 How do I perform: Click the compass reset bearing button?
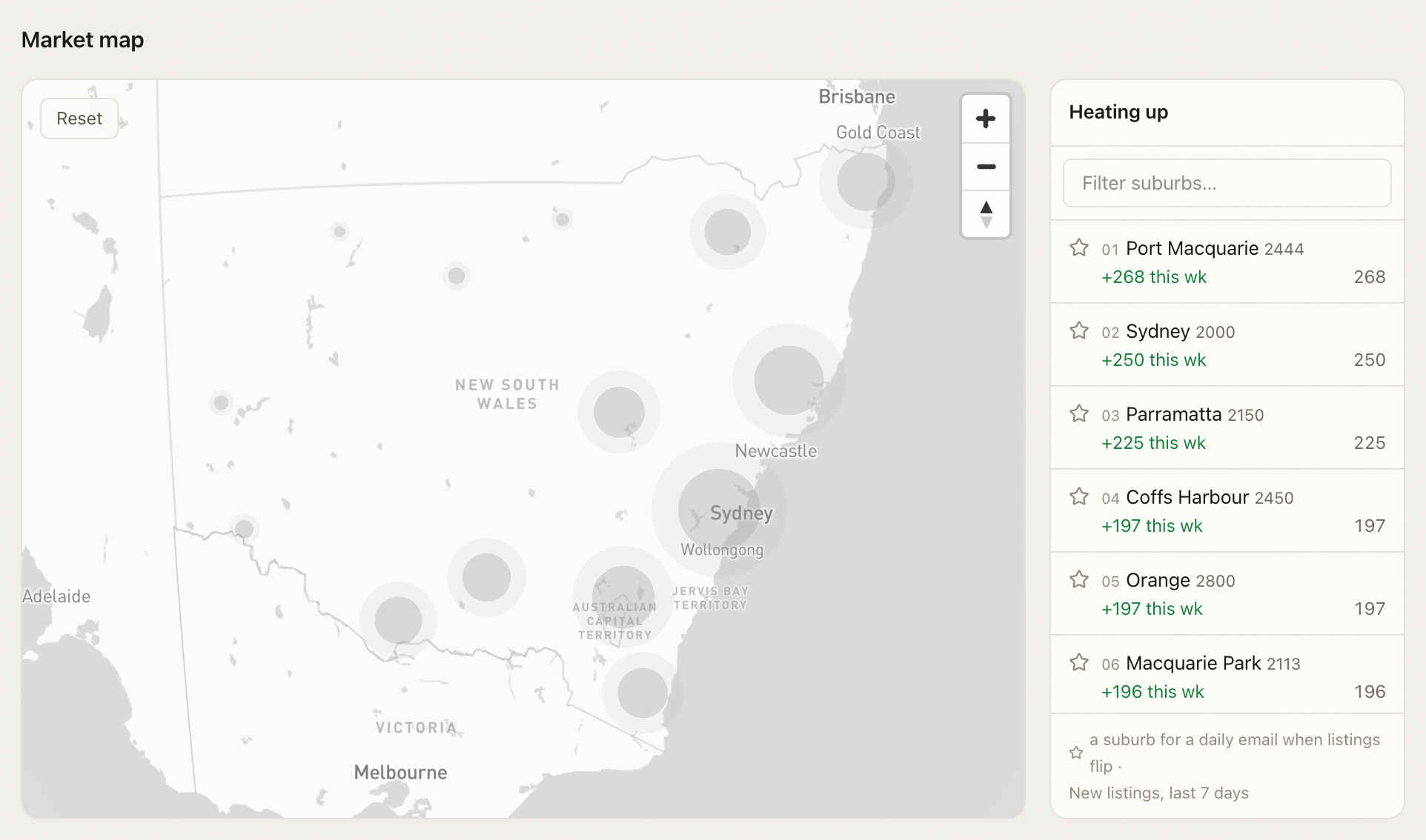(x=986, y=214)
